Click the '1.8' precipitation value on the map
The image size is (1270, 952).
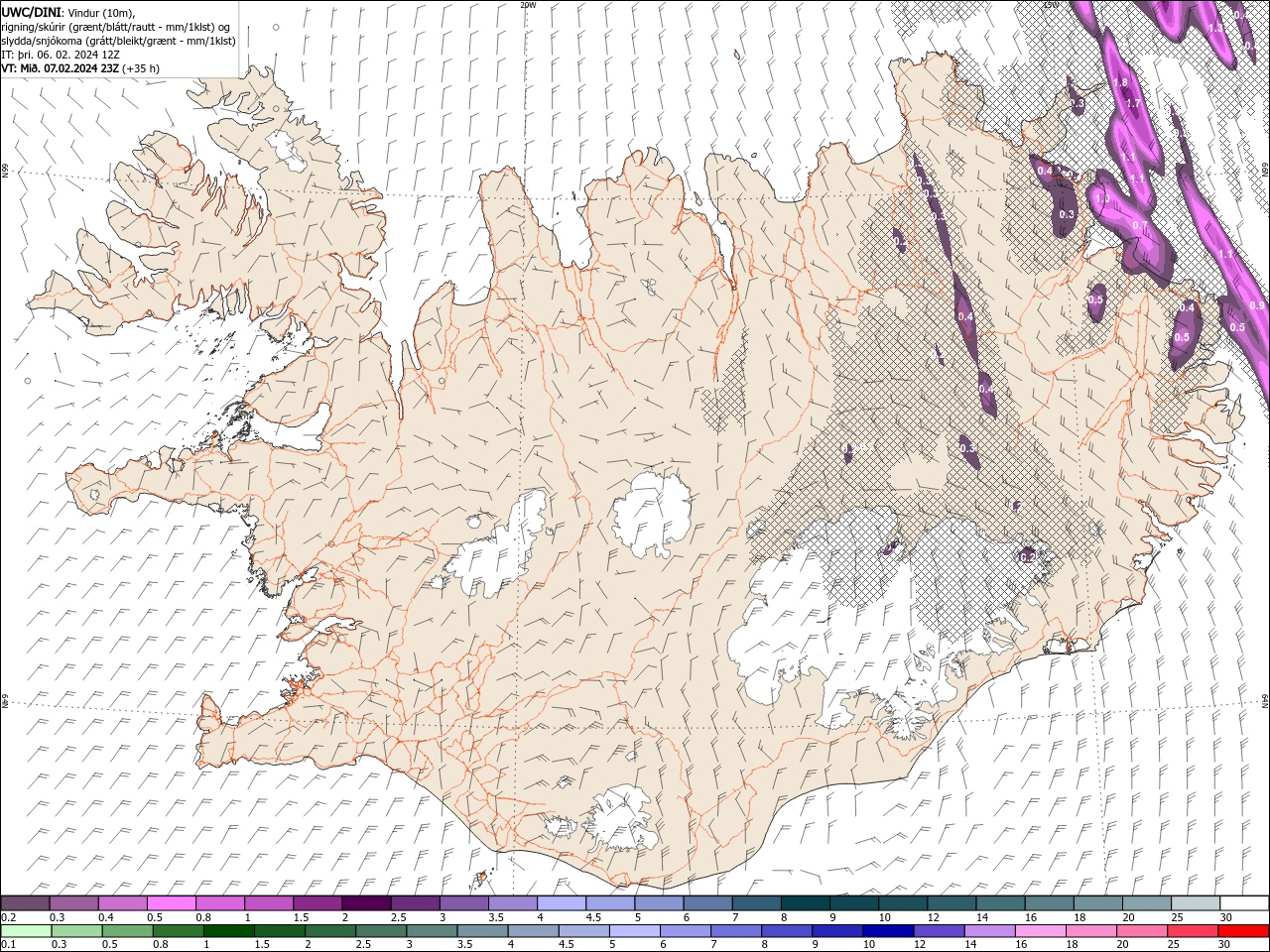pos(1121,83)
